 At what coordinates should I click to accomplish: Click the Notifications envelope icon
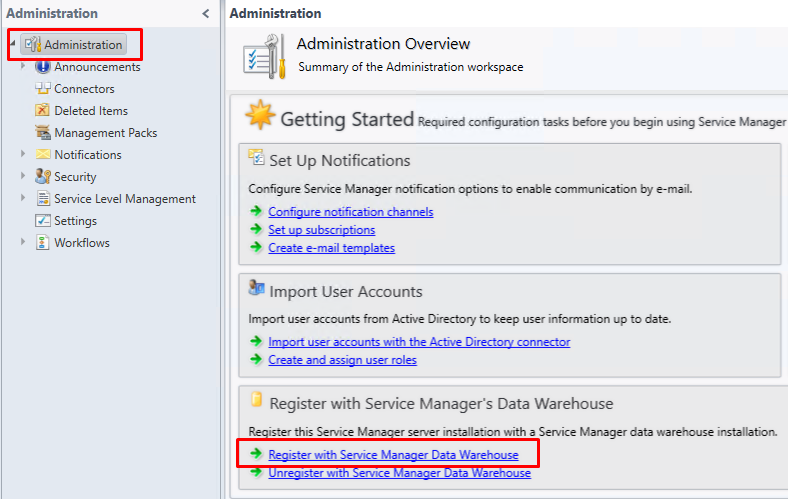click(43, 154)
